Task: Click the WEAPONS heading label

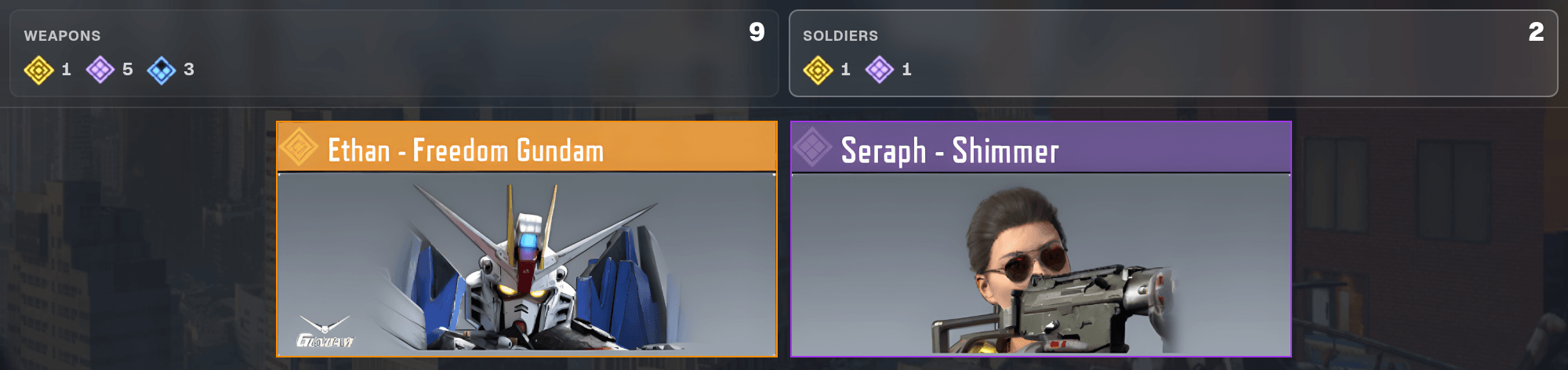Action: click(62, 36)
